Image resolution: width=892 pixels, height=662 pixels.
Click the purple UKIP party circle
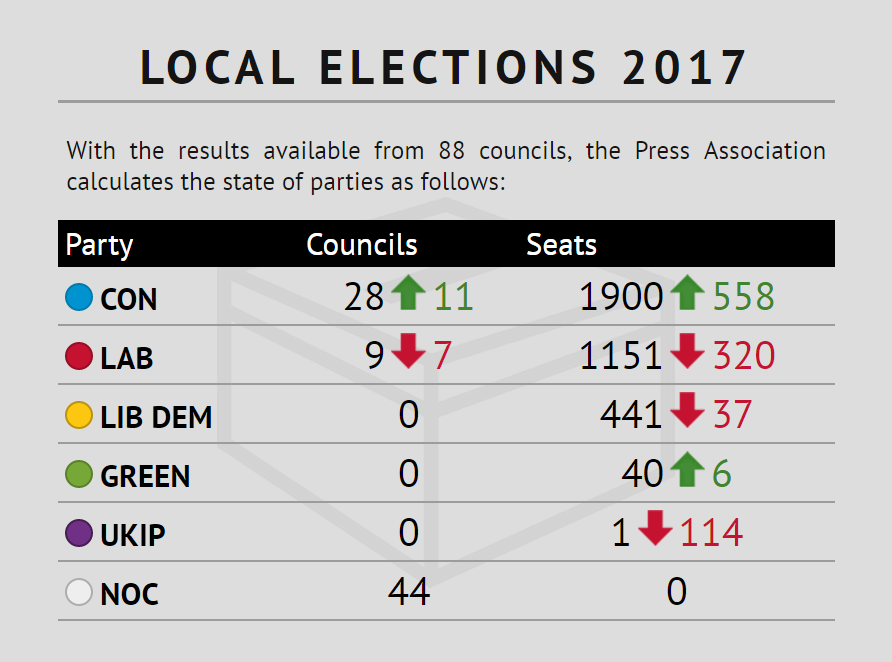point(79,533)
